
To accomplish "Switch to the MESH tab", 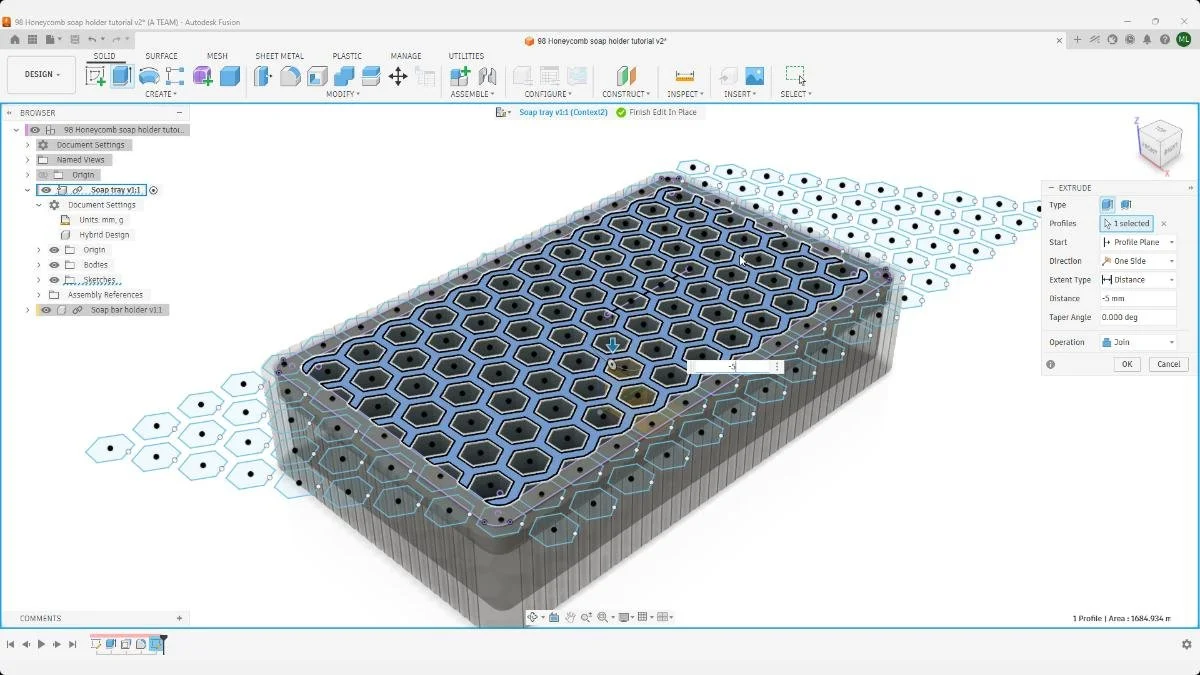I will coord(217,56).
